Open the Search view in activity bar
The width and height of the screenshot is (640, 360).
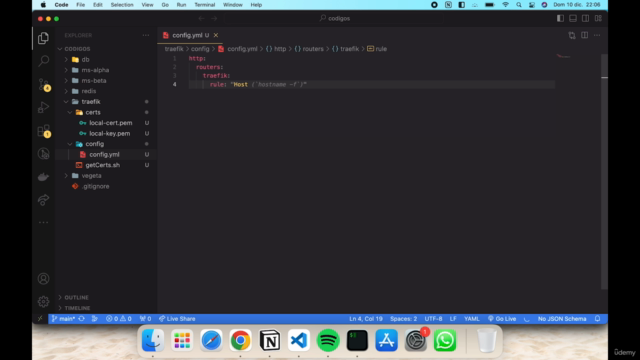[43, 61]
